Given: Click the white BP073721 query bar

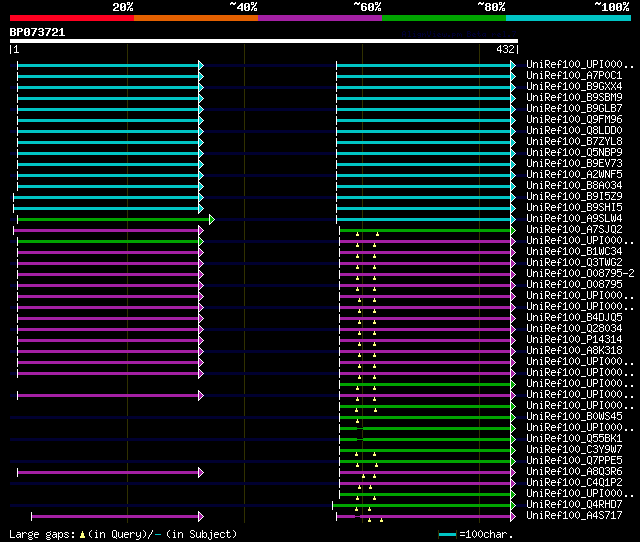Looking at the screenshot, I should point(263,41).
